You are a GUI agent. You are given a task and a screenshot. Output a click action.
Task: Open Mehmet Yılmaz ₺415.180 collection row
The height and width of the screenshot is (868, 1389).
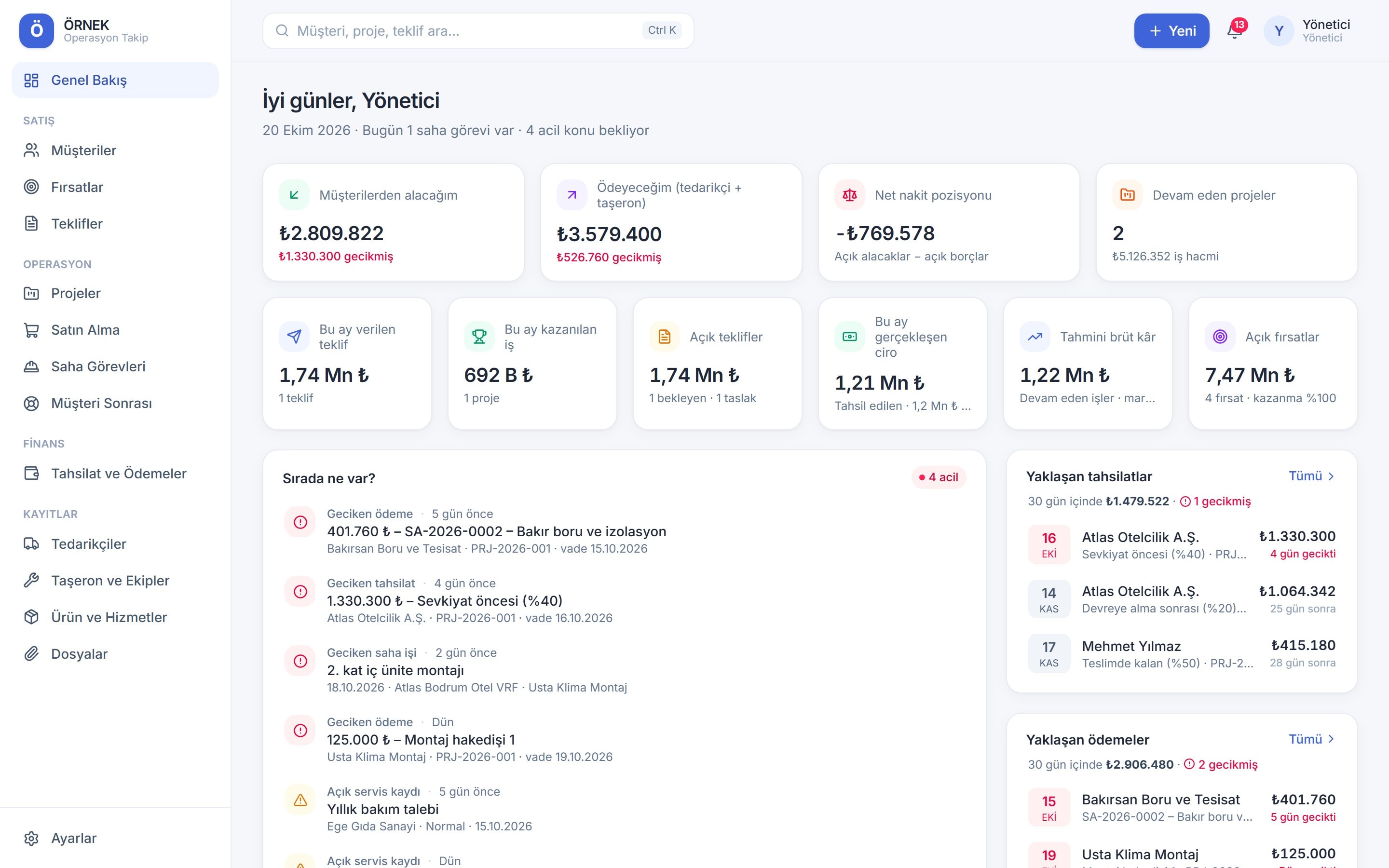[x=1182, y=654]
